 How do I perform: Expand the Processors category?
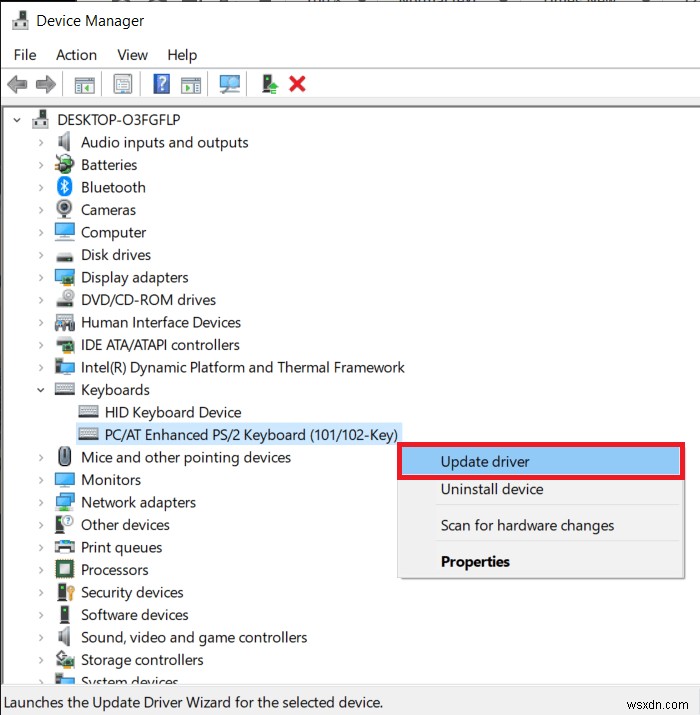pos(41,570)
